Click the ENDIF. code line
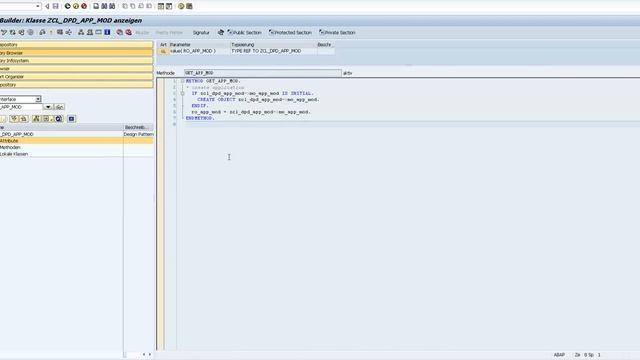Screen dimensions: 640x360 coord(200,106)
